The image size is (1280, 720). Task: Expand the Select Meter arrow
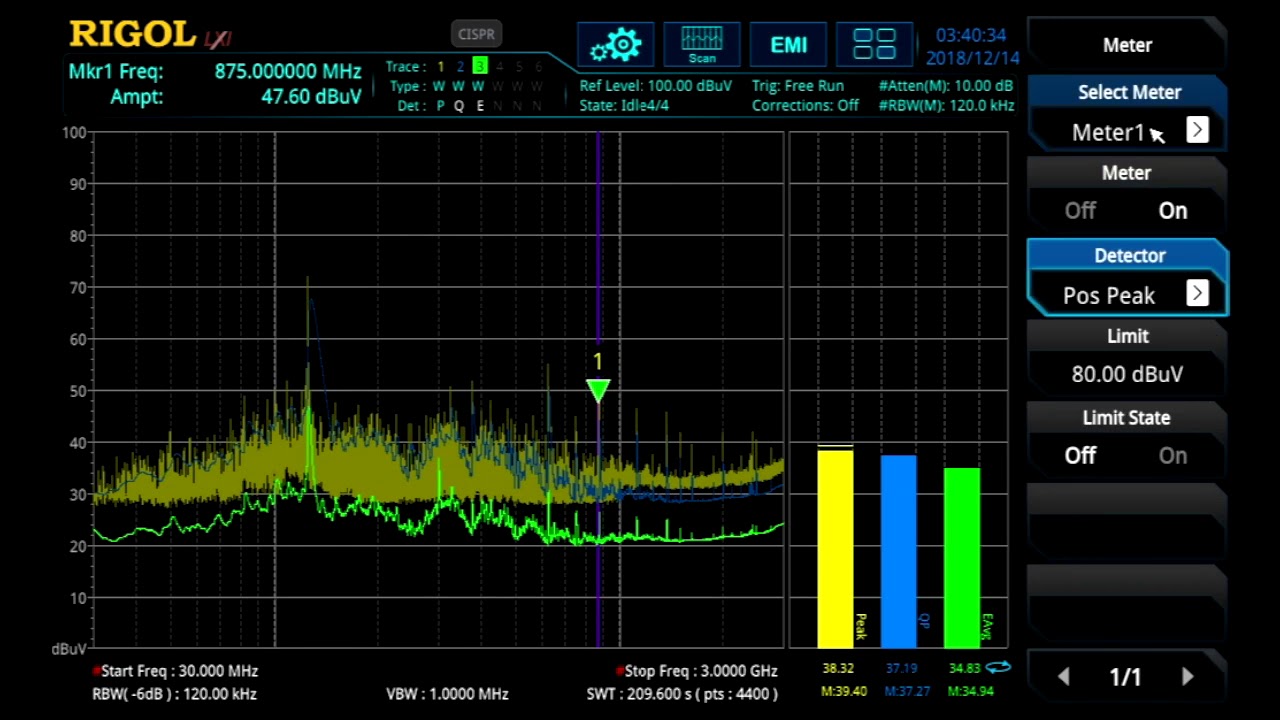[x=1197, y=130]
